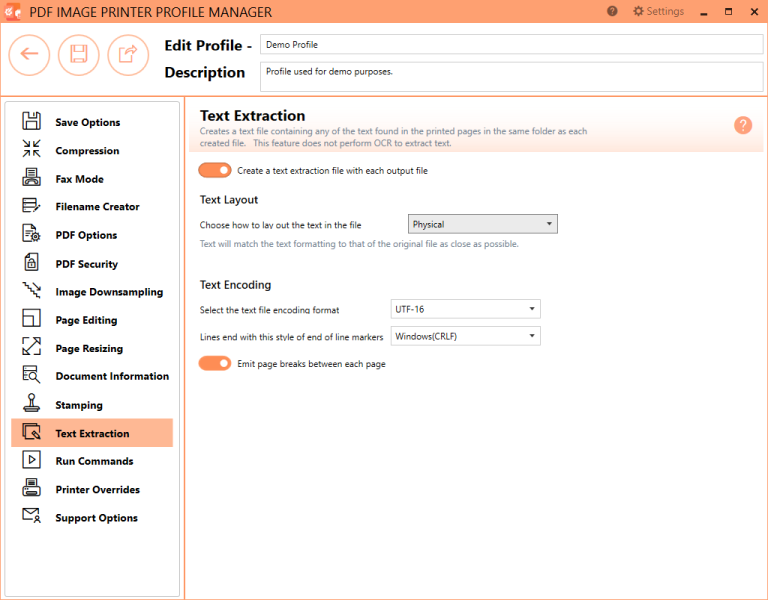Click the save floppy disk circle button
This screenshot has height=600, width=768.
point(79,55)
